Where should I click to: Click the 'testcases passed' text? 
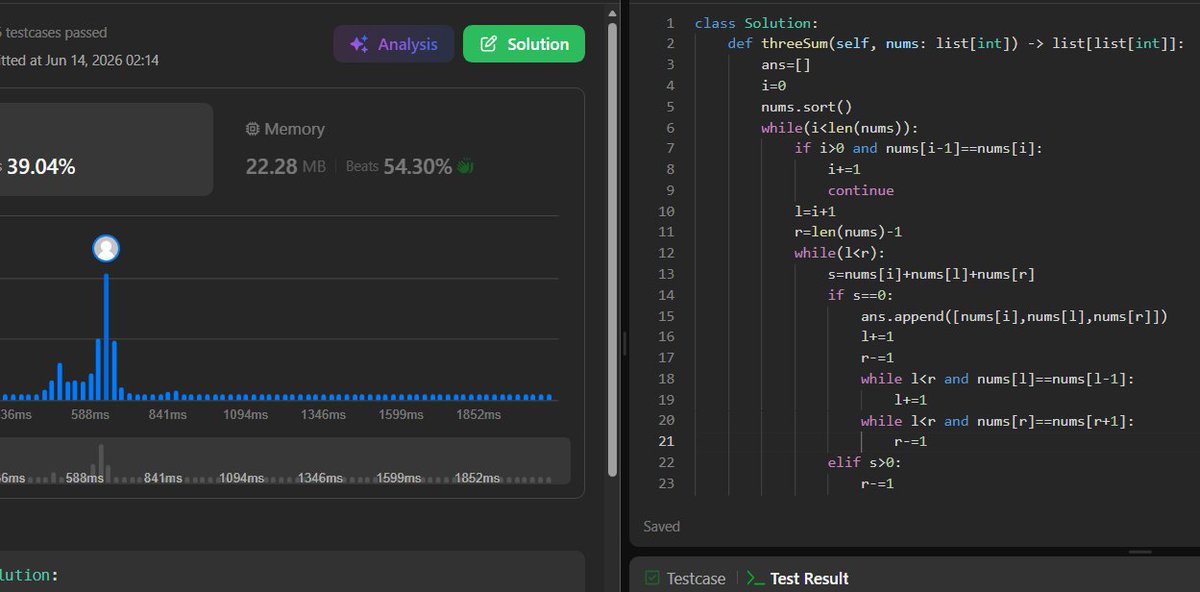point(56,33)
